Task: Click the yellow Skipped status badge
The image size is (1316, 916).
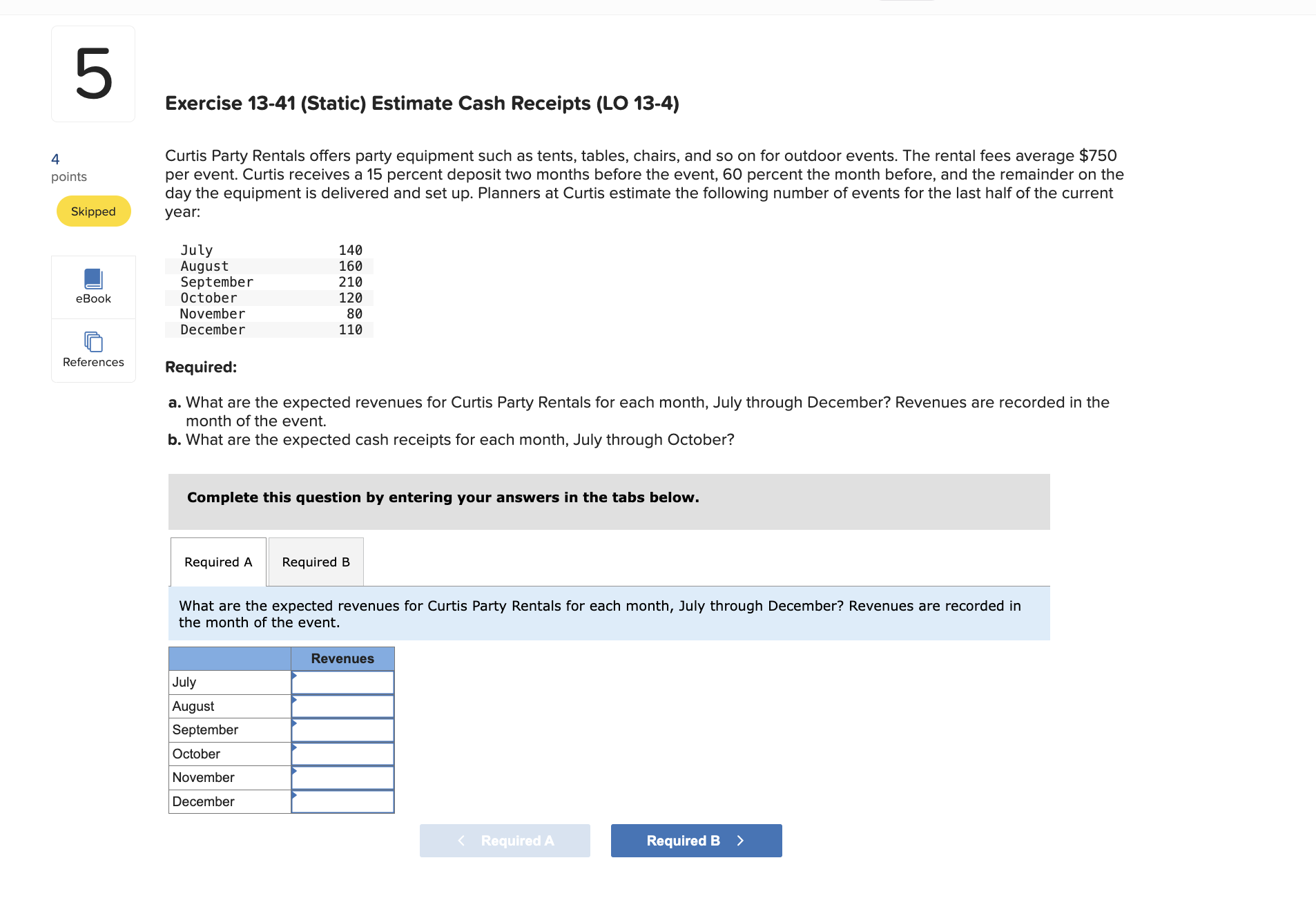Action: [x=93, y=211]
